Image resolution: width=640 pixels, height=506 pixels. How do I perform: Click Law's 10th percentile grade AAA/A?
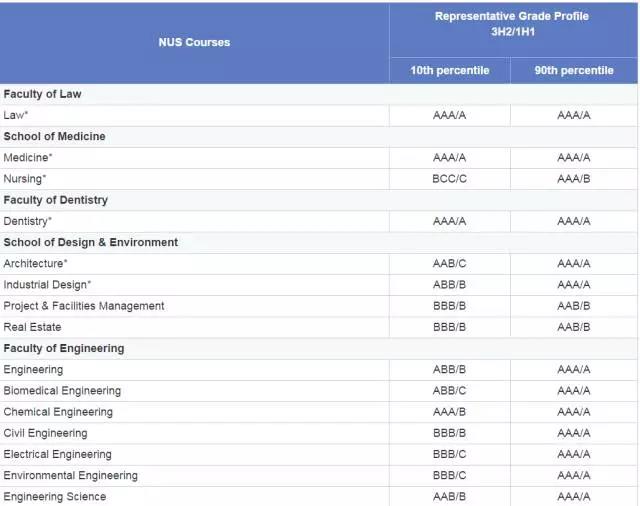click(449, 115)
